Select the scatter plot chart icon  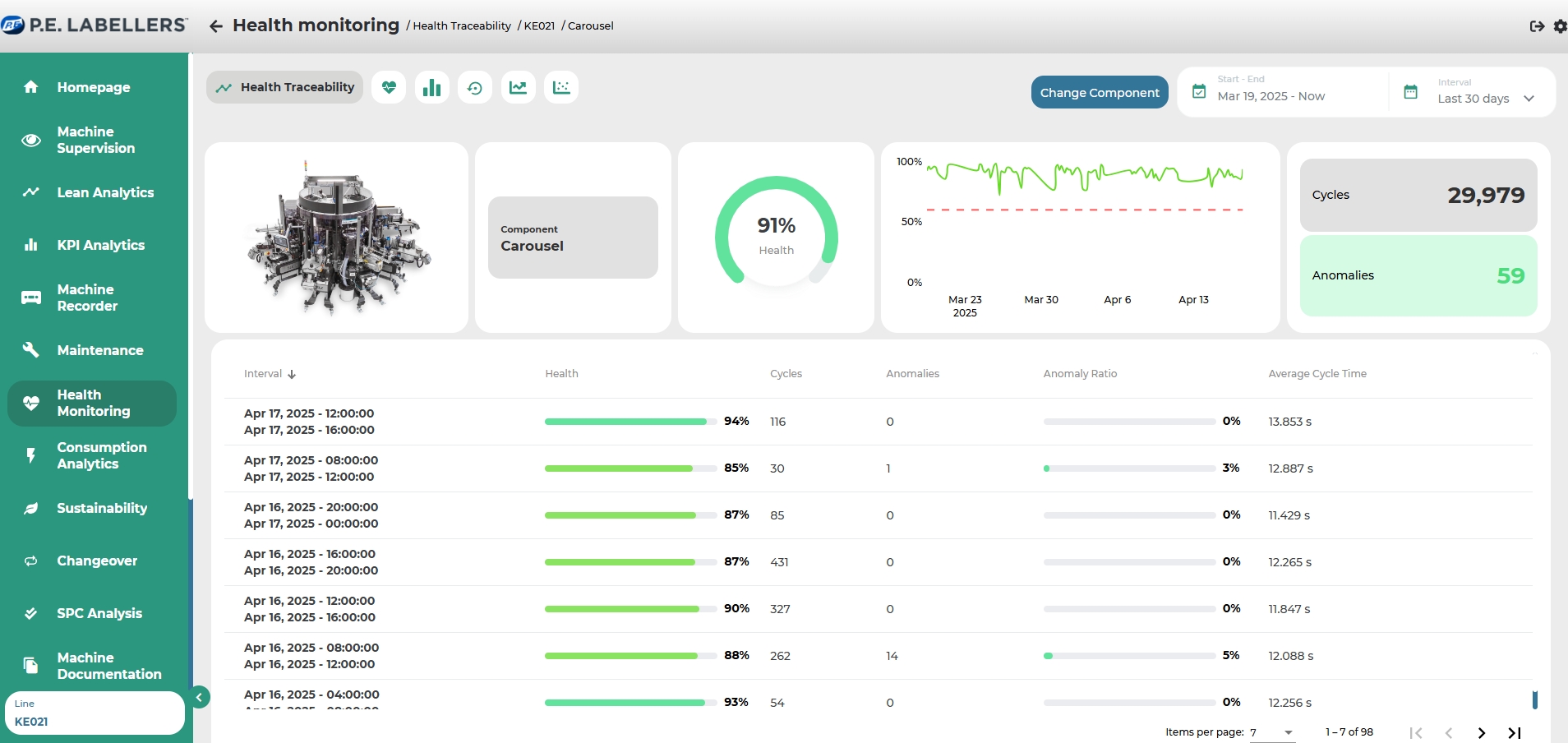[x=561, y=87]
